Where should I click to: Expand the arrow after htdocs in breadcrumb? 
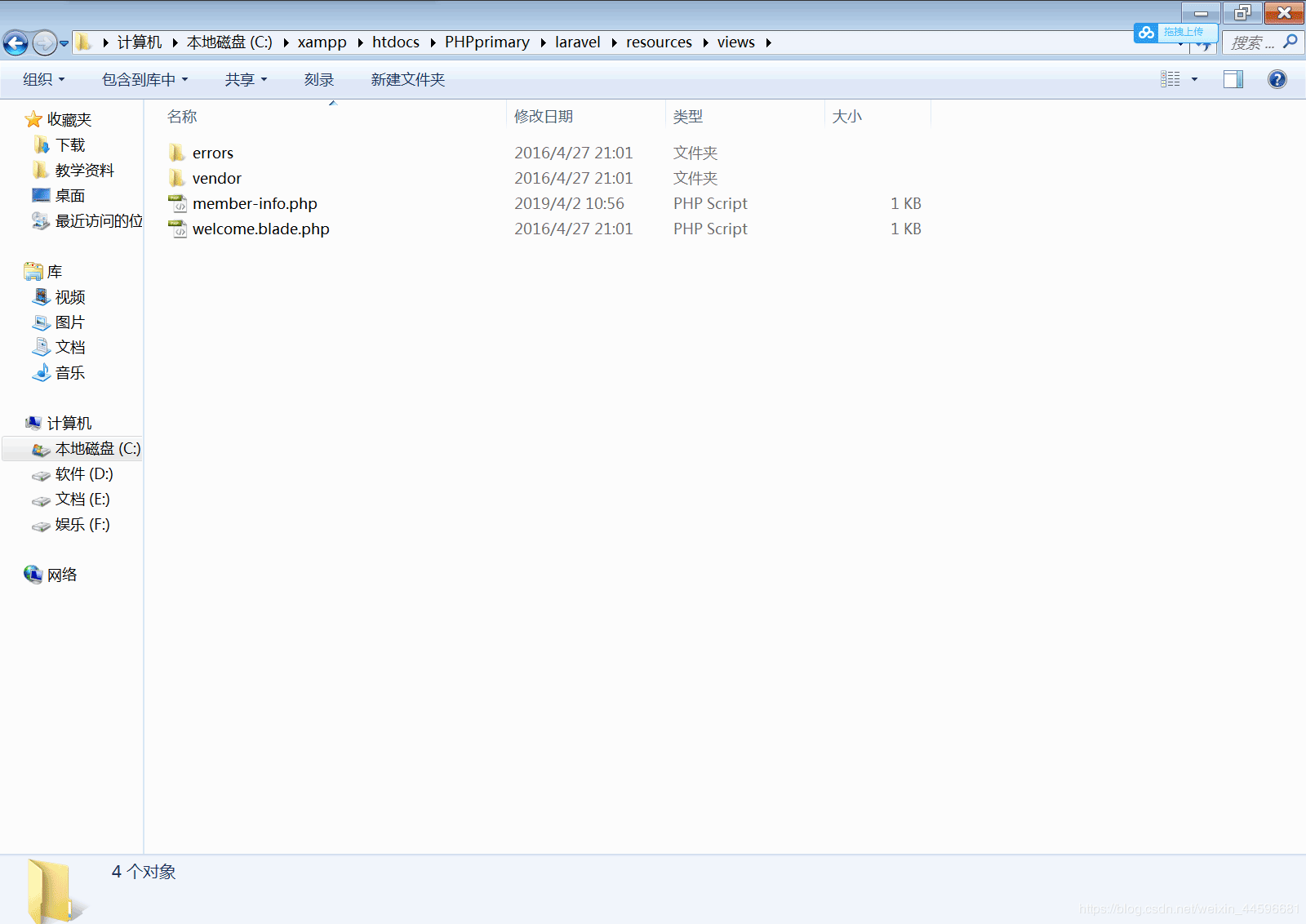(433, 42)
